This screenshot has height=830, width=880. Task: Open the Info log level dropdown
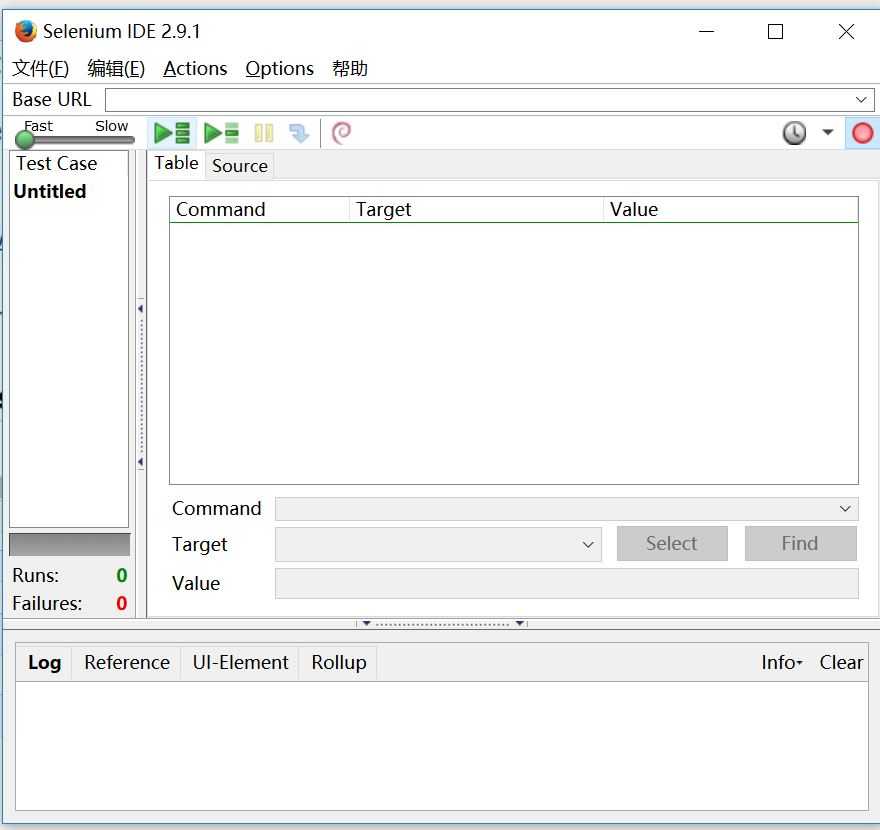click(x=782, y=663)
